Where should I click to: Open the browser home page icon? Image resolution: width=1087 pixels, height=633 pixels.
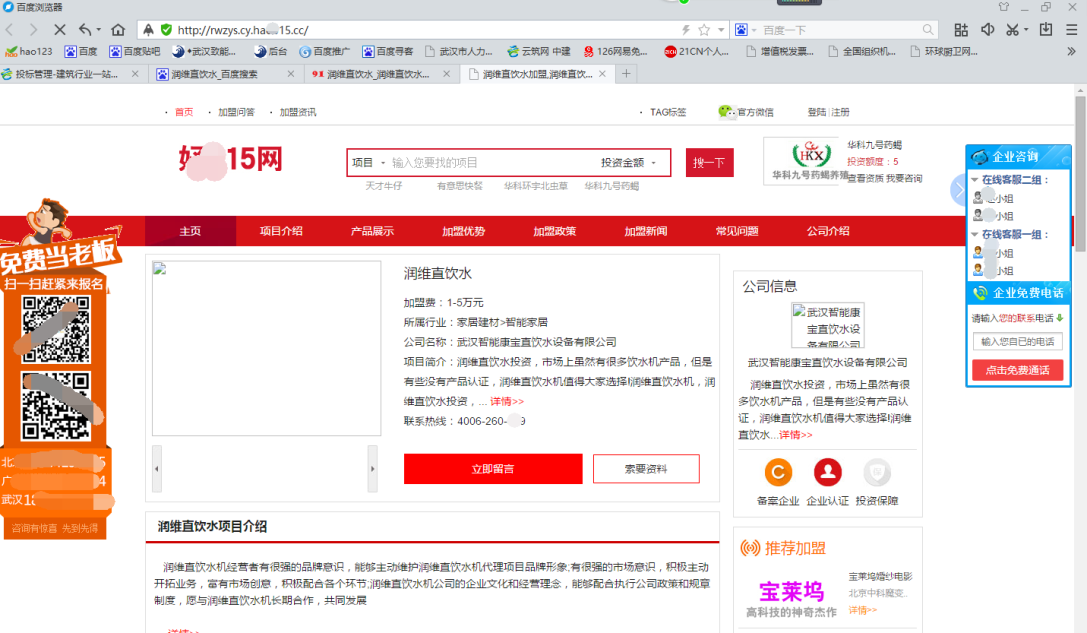click(118, 30)
